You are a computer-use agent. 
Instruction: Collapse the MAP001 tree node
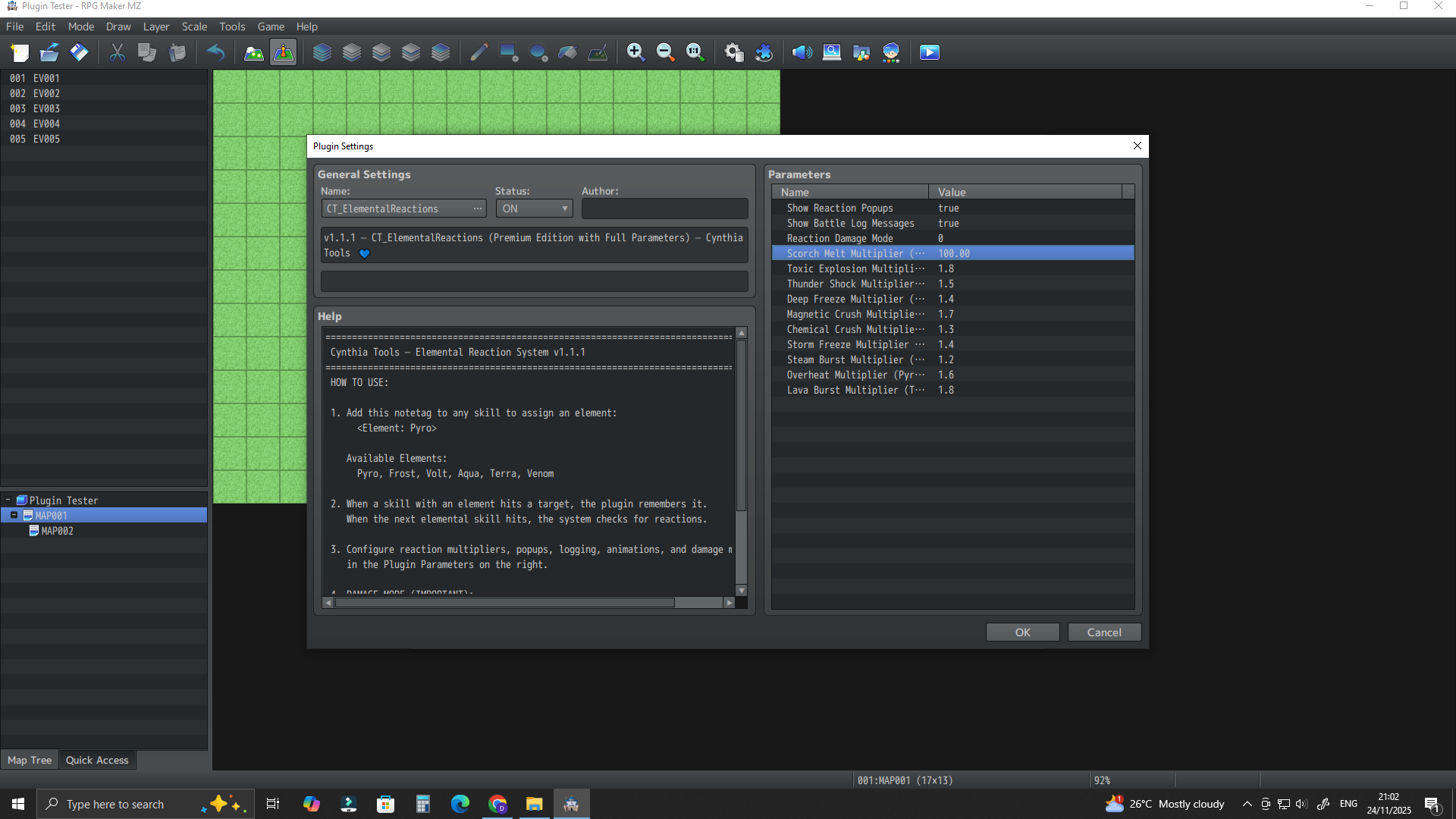(x=14, y=515)
